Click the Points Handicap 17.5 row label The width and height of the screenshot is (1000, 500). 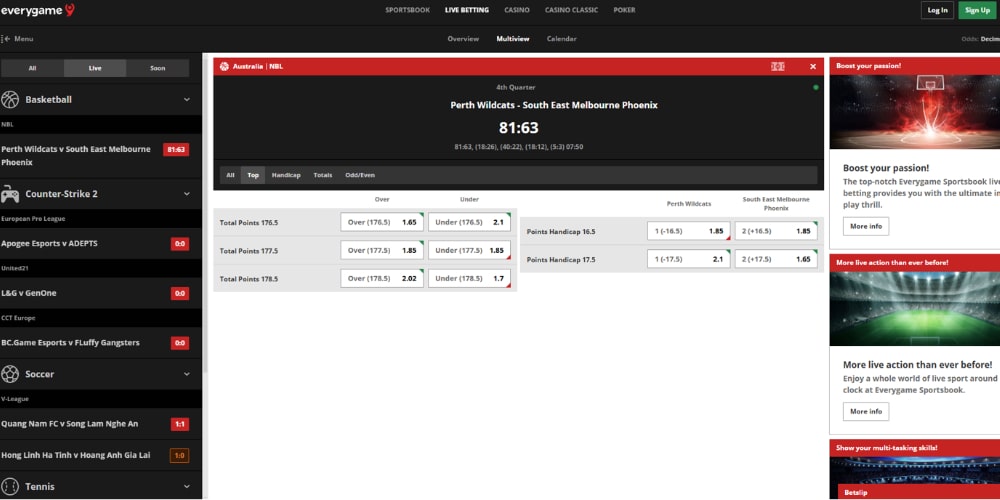tap(561, 260)
